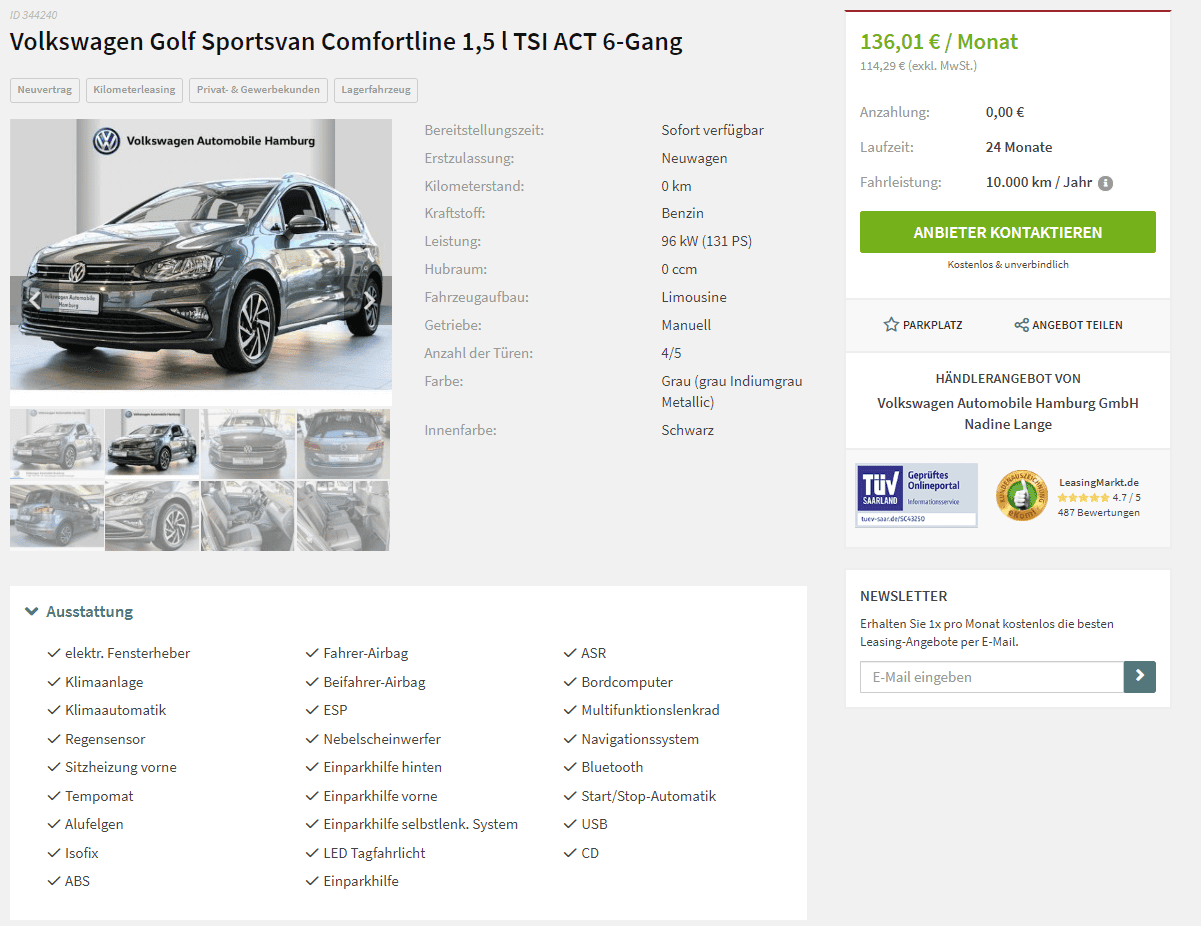Select the Privat- & Gewerbekunden tag
Viewport: 1201px width, 926px height.
click(x=258, y=90)
